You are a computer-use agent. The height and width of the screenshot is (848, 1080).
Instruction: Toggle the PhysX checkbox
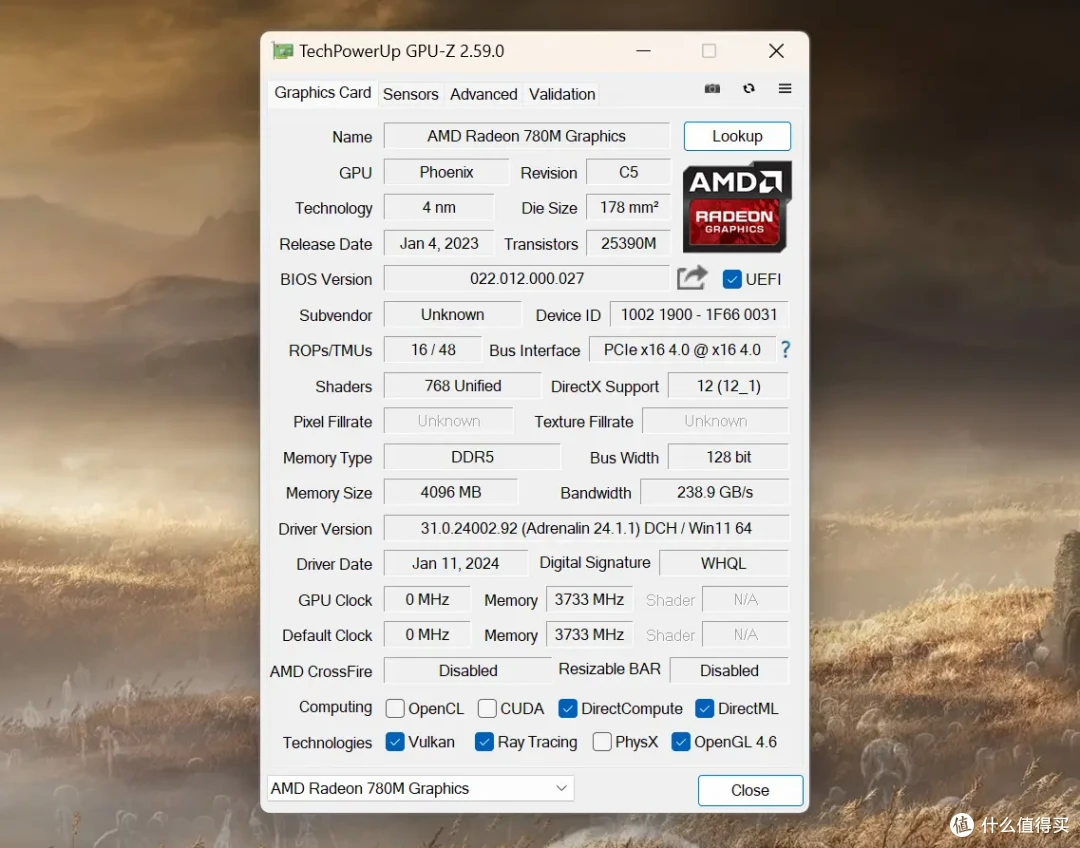click(602, 742)
